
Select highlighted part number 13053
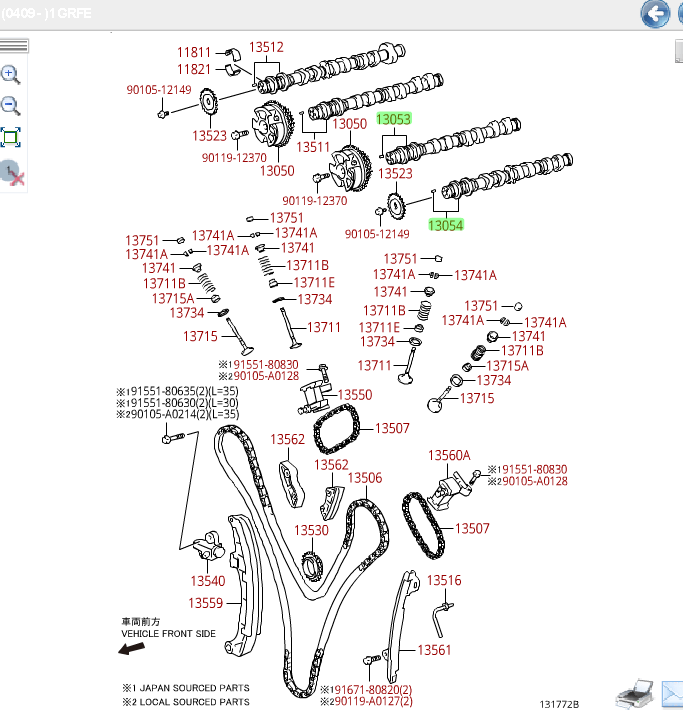394,119
